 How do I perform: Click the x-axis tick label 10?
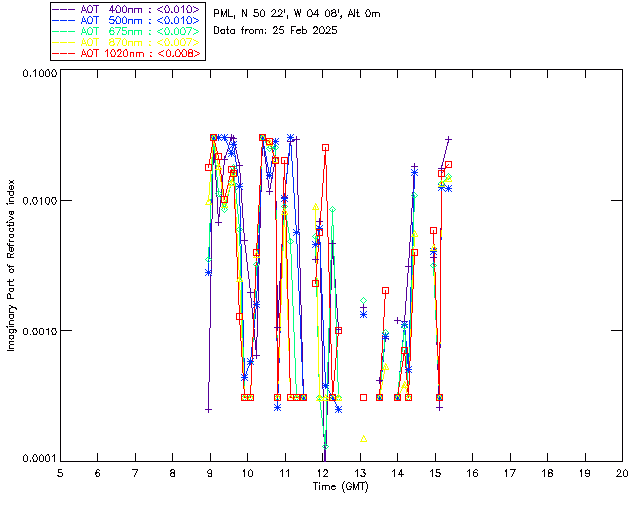pos(247,473)
